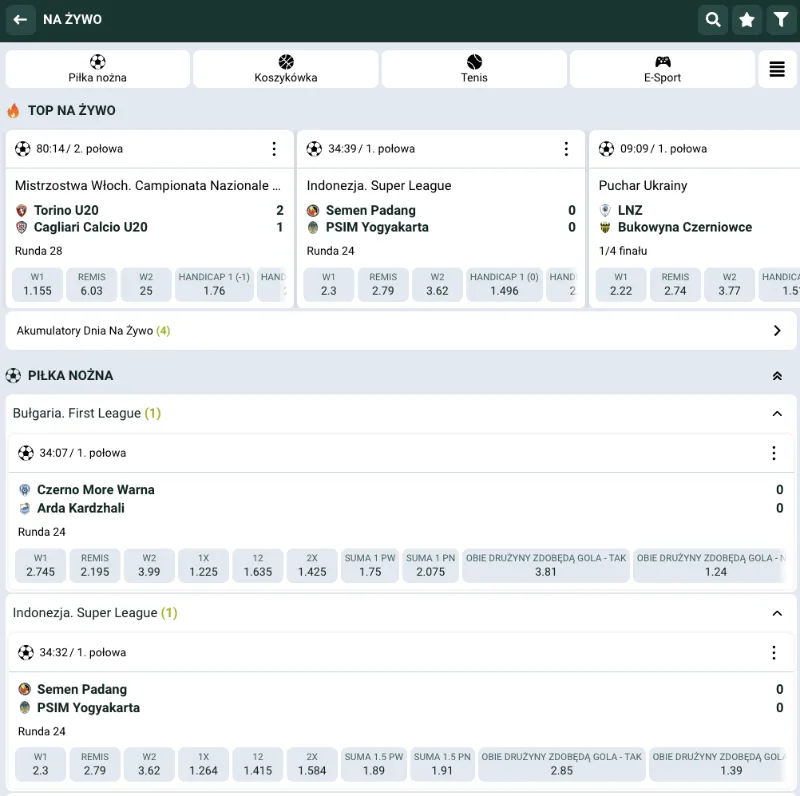Open three-dot menu on Czerno More Warna match
The image size is (800, 796).
(773, 453)
